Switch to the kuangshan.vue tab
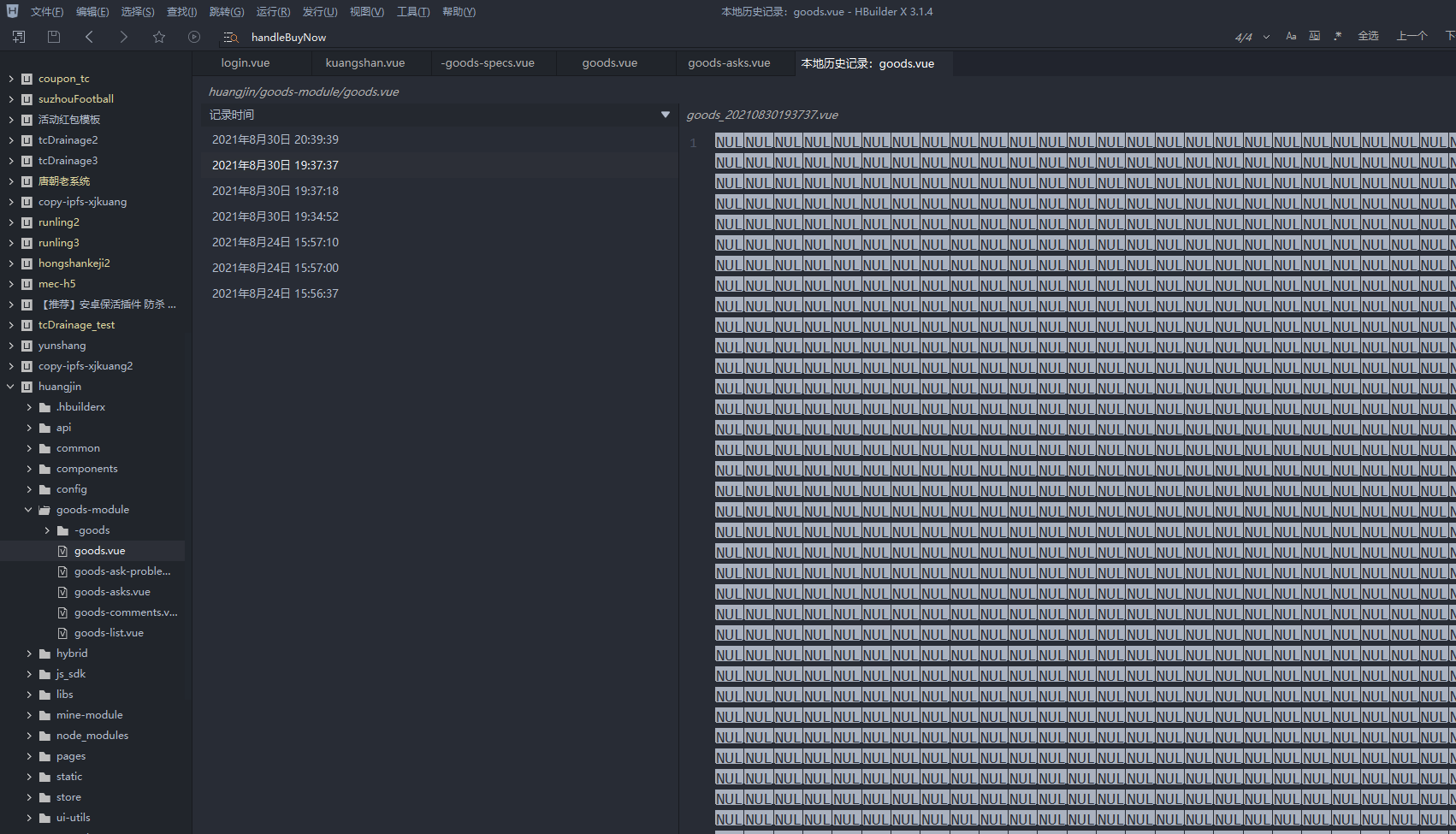Image resolution: width=1456 pixels, height=834 pixels. tap(365, 63)
